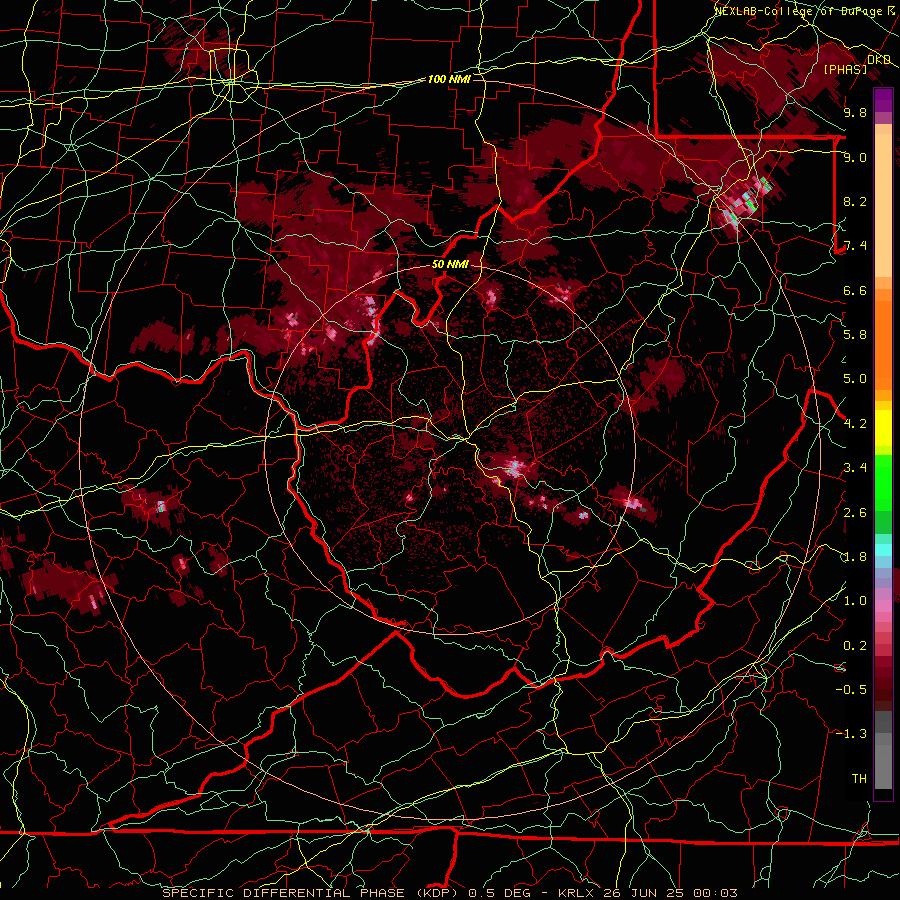Click the [PHAS] unit label
The image size is (900, 900).
(845, 69)
